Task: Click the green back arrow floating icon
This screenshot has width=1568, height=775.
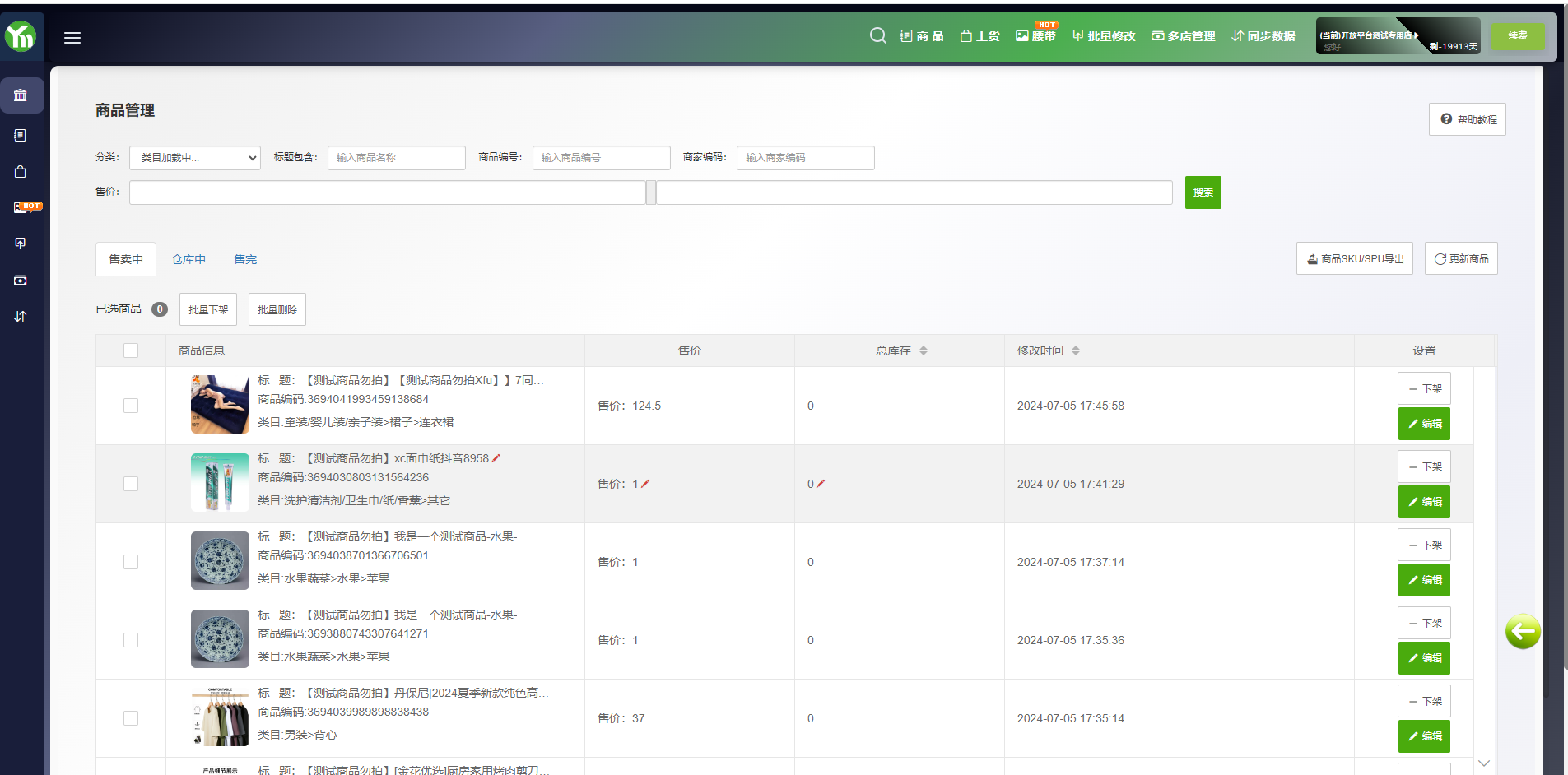Action: click(x=1523, y=632)
